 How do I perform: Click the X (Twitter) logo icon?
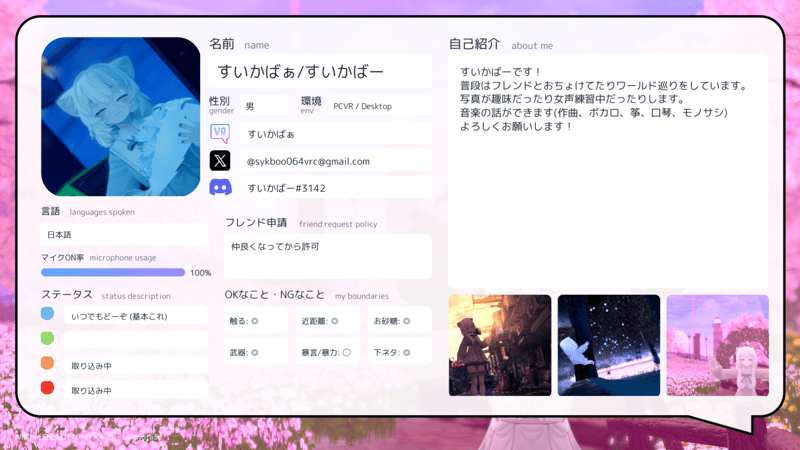[220, 161]
